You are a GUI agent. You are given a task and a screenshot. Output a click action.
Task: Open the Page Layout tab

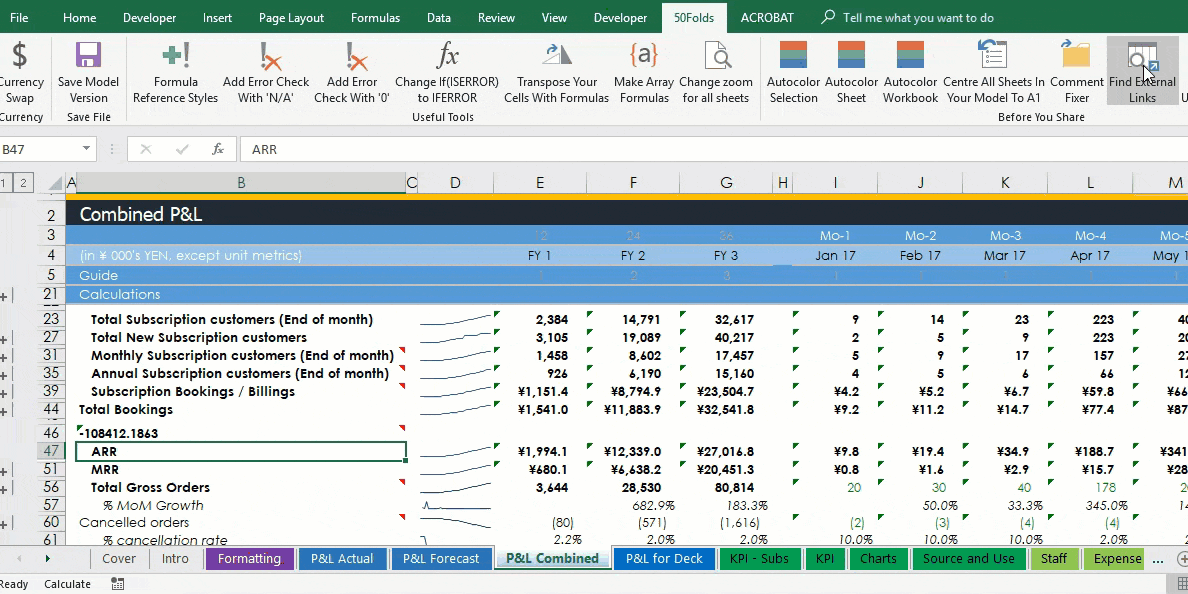291,17
